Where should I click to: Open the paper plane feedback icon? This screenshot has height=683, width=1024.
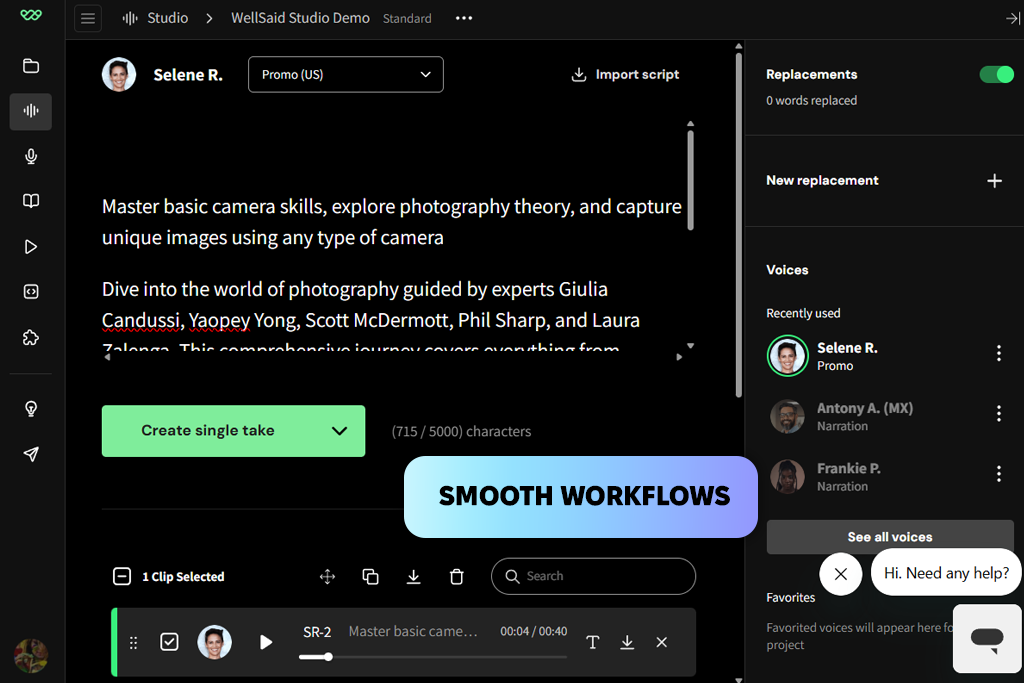click(31, 454)
